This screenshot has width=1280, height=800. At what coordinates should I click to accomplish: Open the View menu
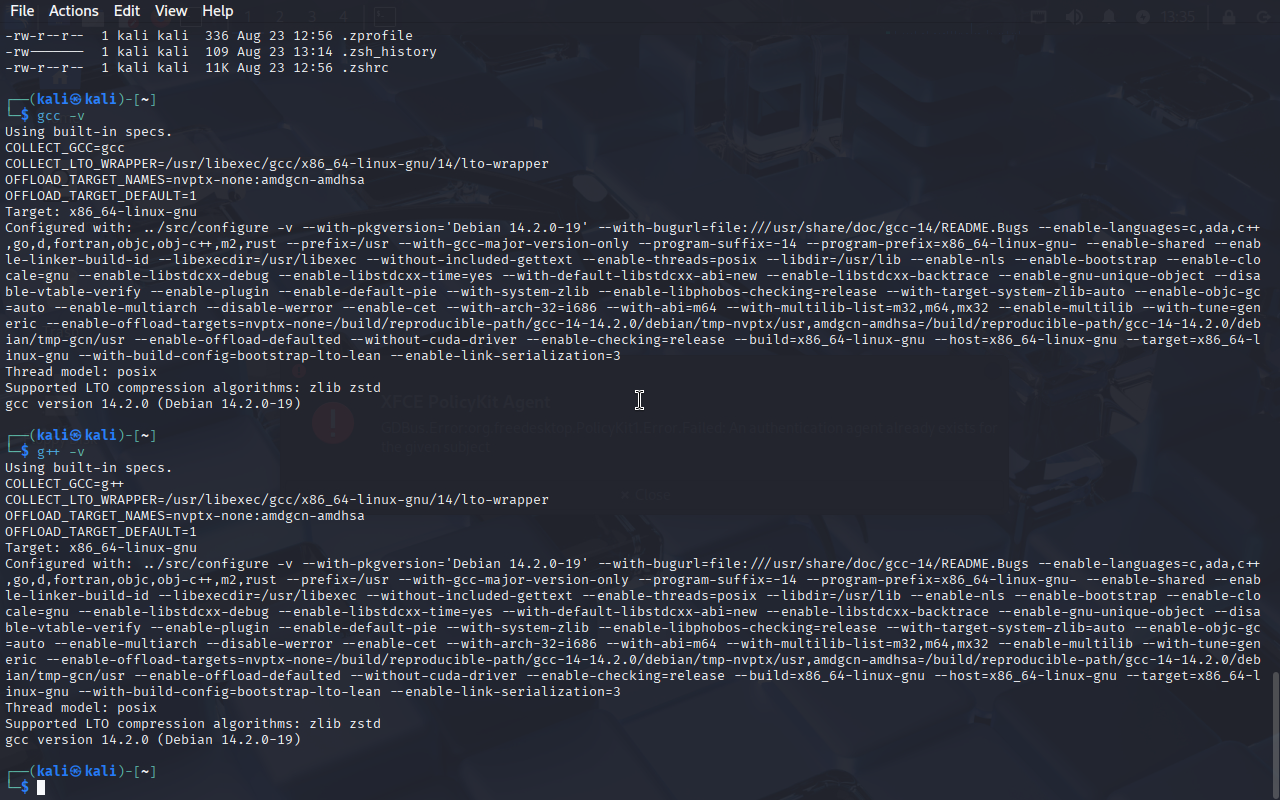171,11
